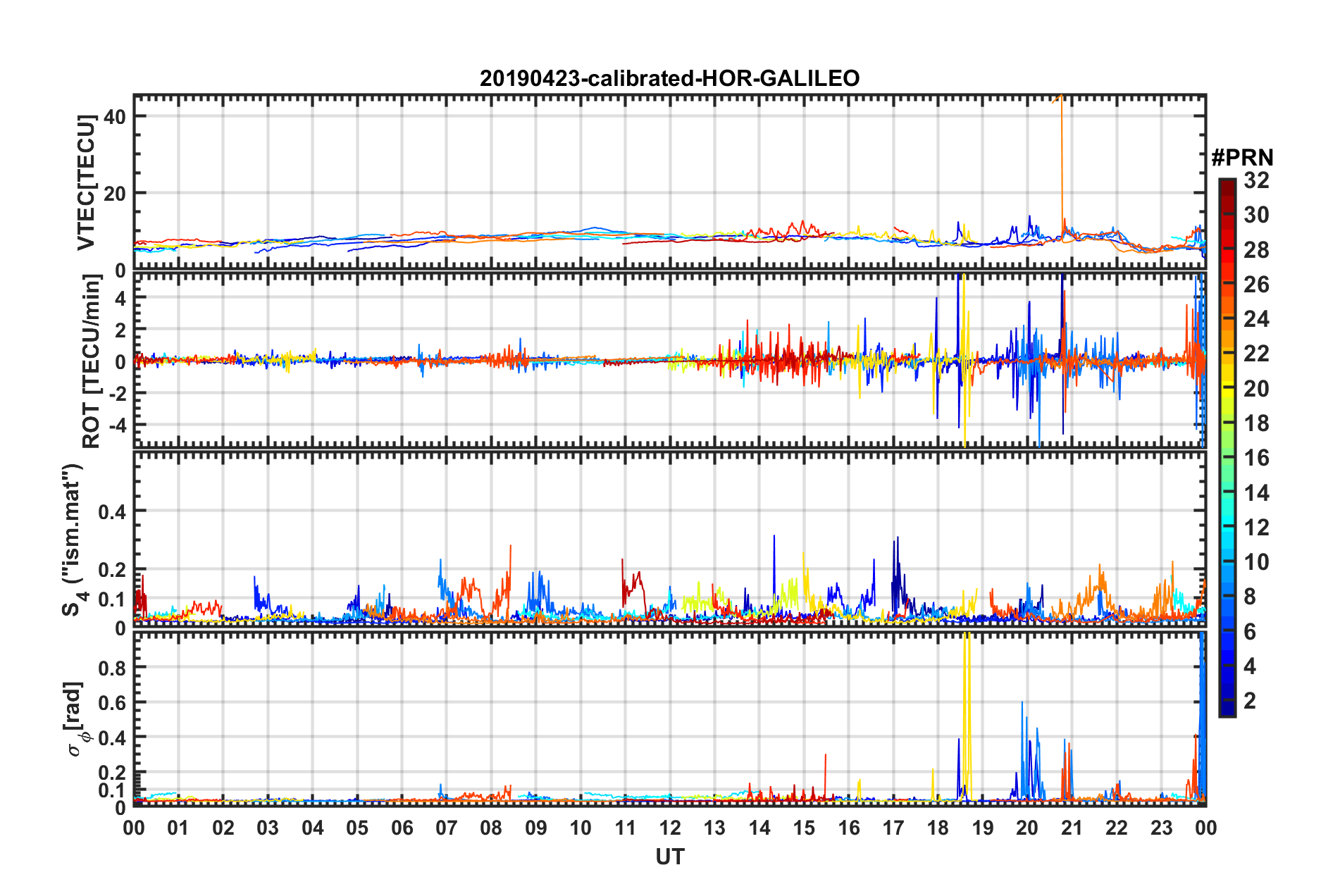Click colorbar tick label 28
Image resolution: width=1340 pixels, height=896 pixels.
pyautogui.click(x=1256, y=250)
